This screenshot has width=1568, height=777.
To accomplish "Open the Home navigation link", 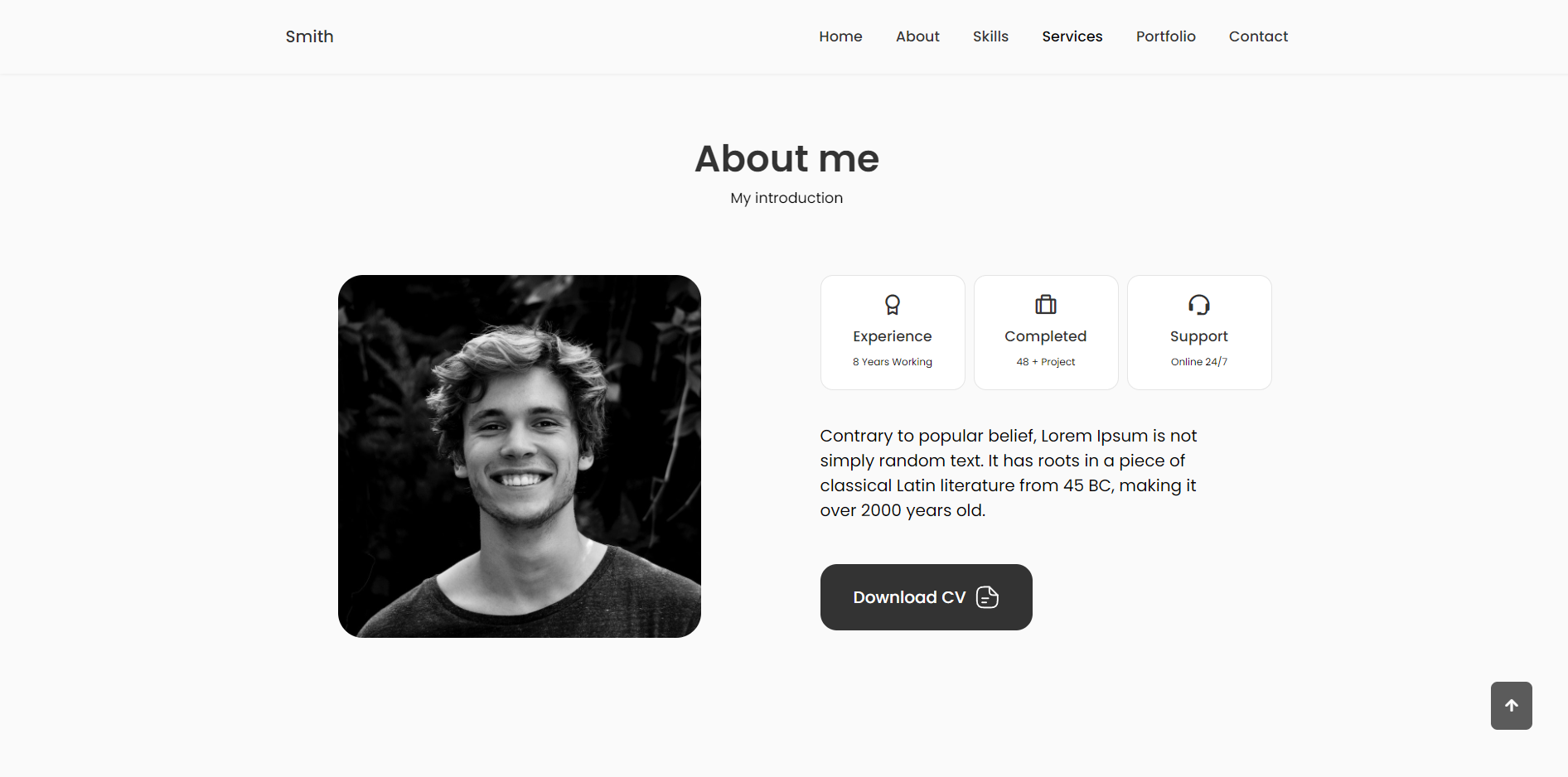I will coord(840,36).
